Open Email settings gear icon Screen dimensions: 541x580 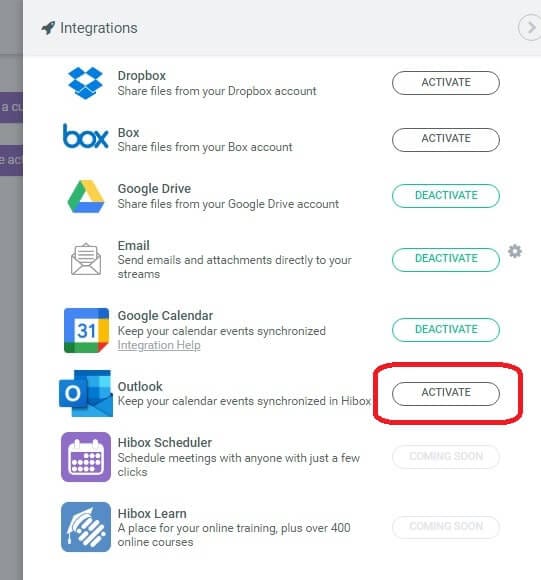515,251
